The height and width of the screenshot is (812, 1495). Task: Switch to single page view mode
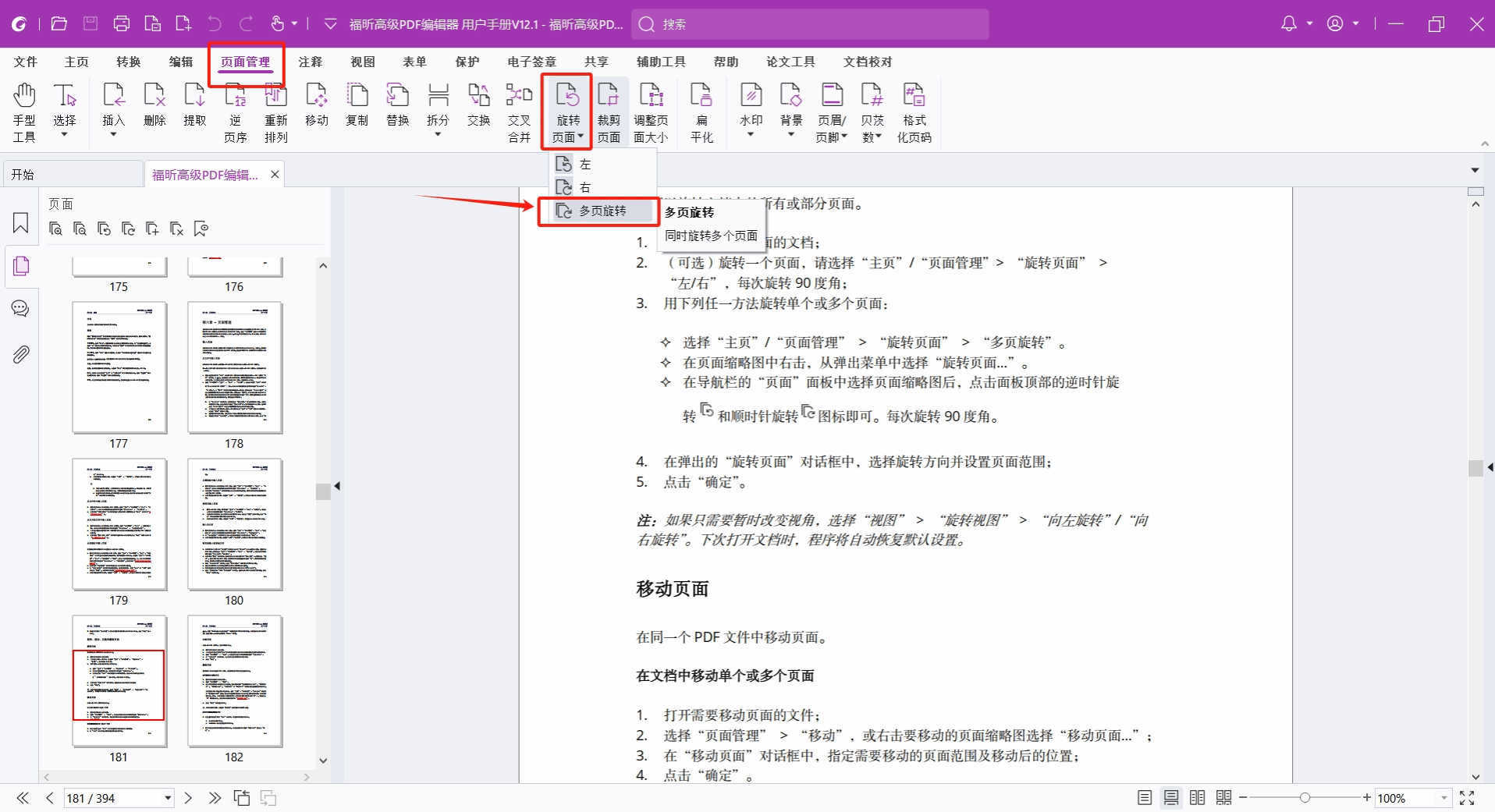[1145, 798]
